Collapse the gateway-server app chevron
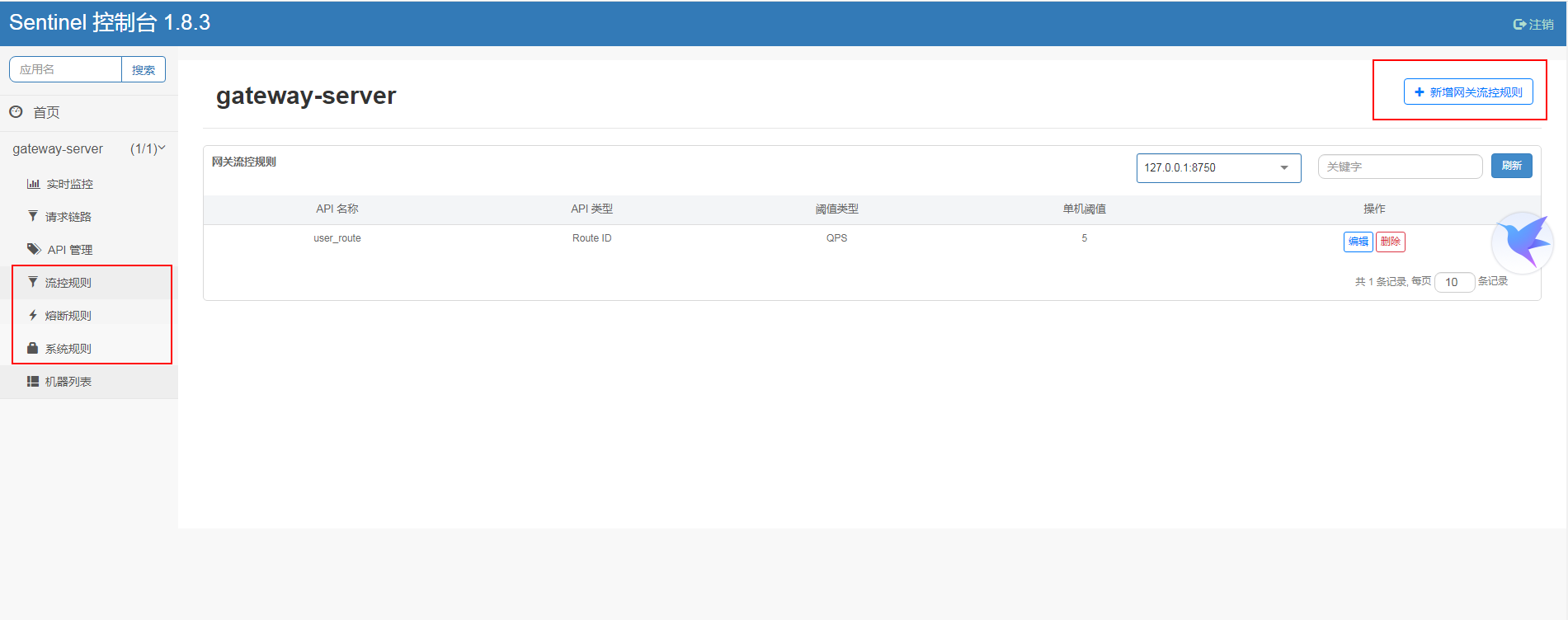Viewport: 1568px width, 620px height. click(162, 148)
